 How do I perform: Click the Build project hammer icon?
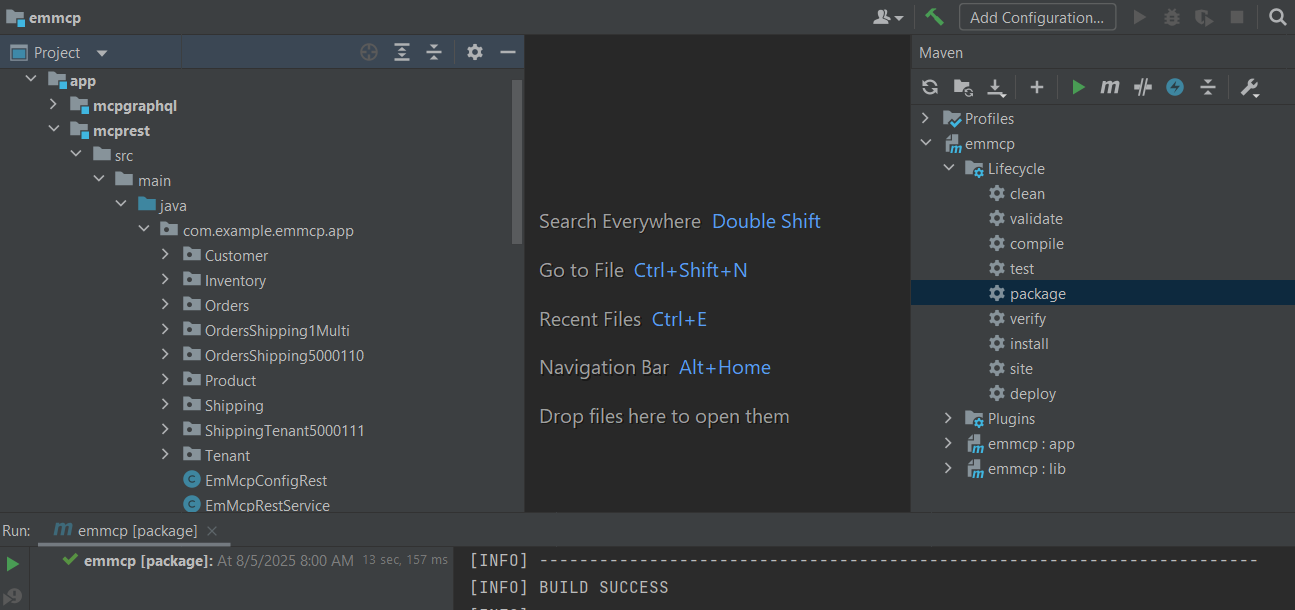pos(934,17)
